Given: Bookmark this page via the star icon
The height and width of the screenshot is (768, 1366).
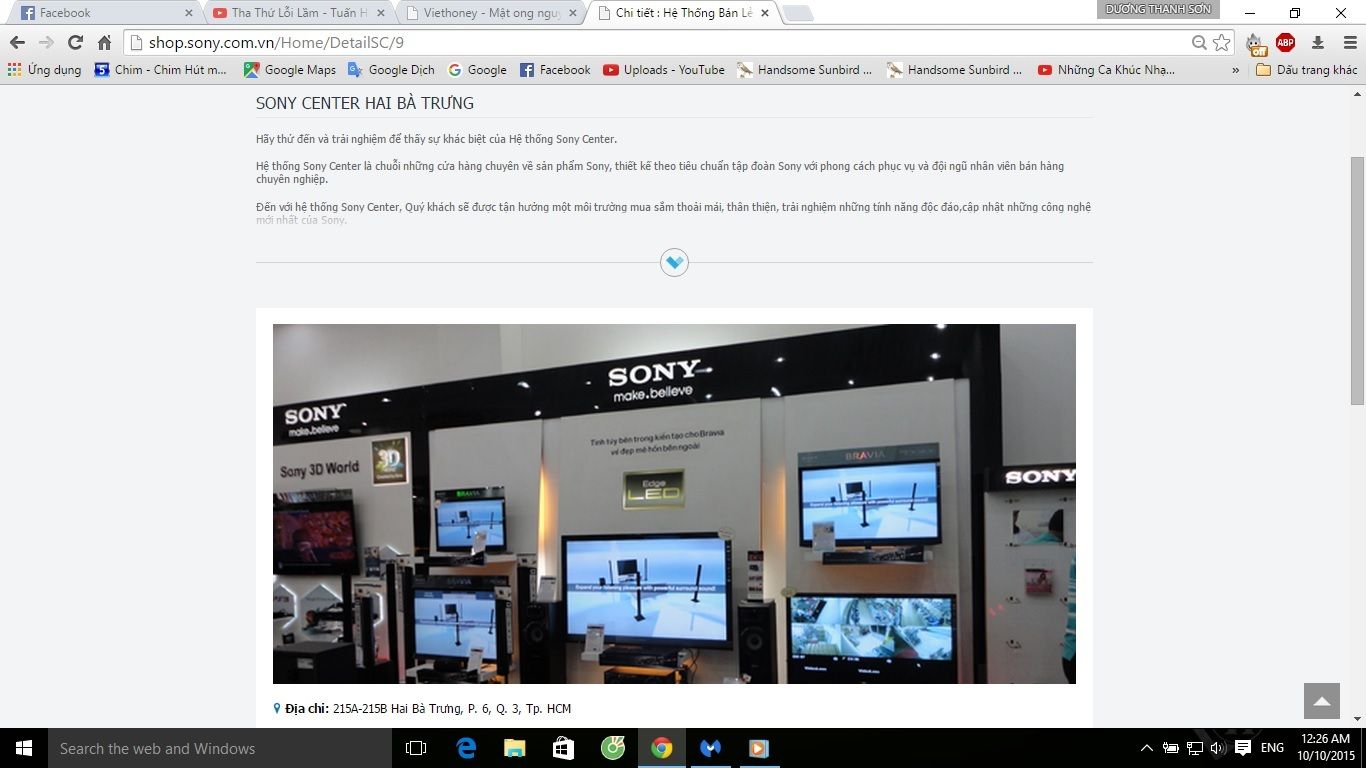Looking at the screenshot, I should 1221,43.
